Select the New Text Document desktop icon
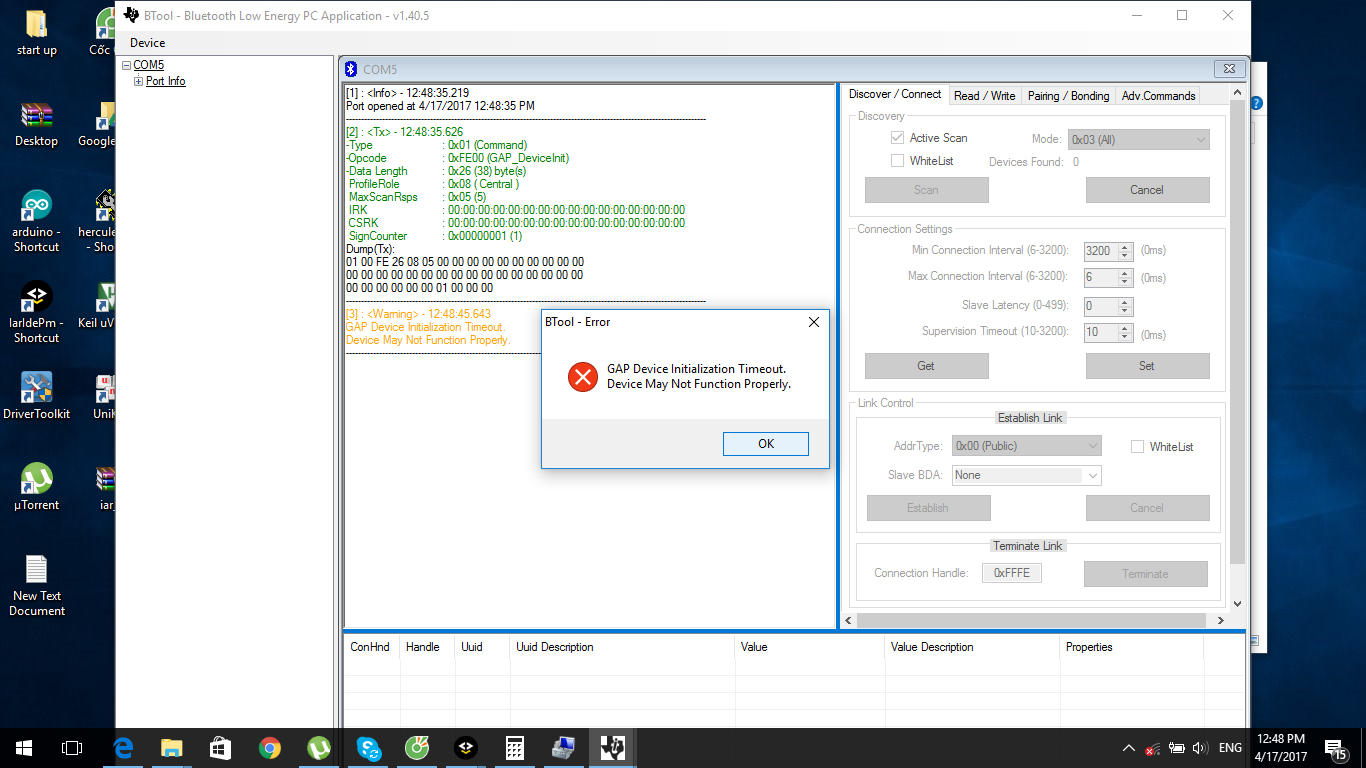Viewport: 1366px width, 768px height. point(37,585)
